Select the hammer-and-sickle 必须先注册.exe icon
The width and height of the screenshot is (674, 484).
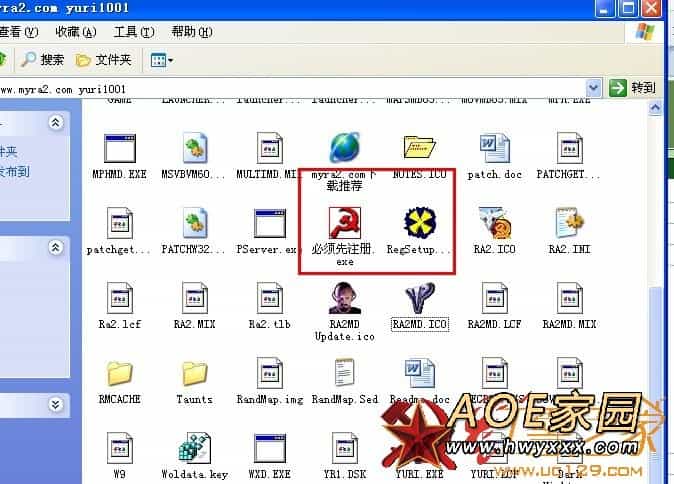pos(344,223)
